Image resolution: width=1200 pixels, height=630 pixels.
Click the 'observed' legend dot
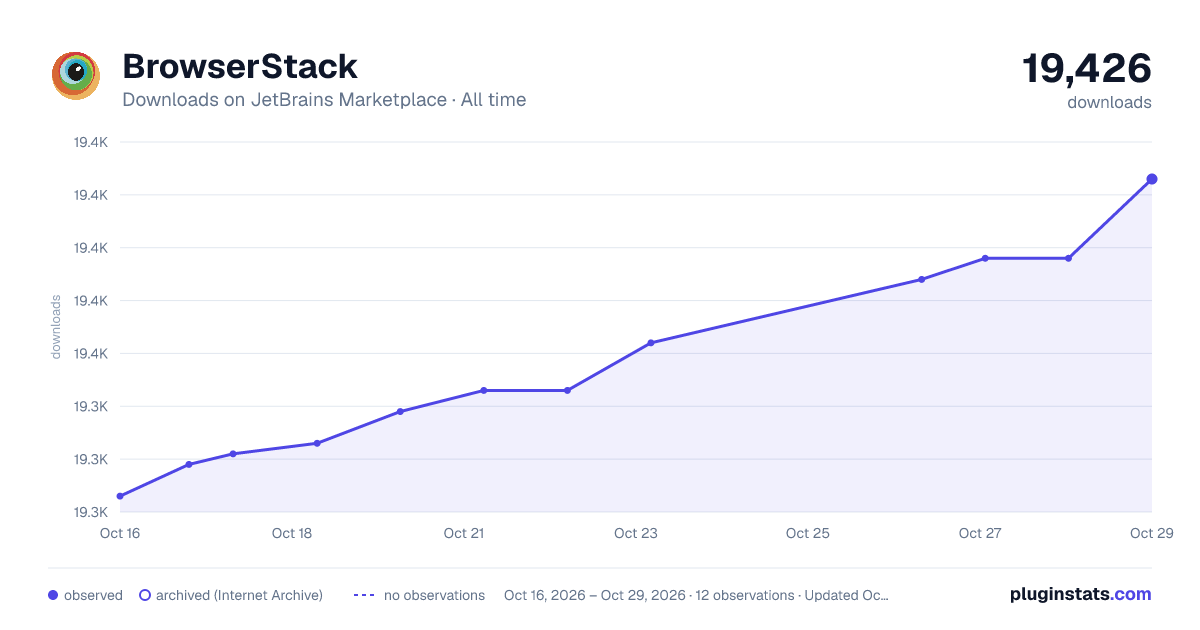[53, 595]
